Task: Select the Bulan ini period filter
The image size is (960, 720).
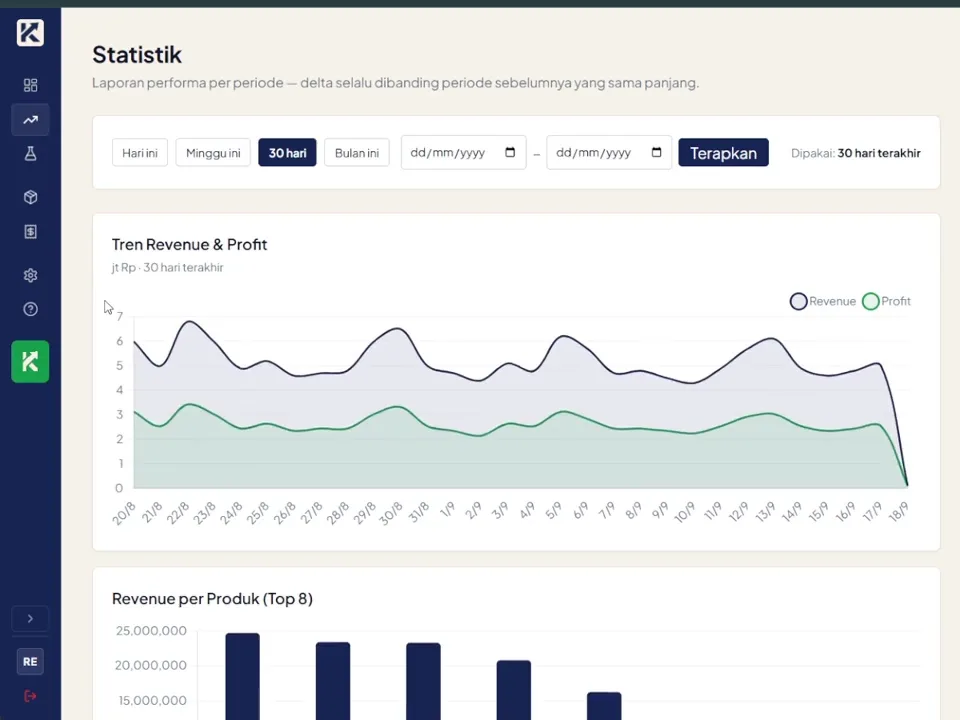Action: tap(357, 152)
